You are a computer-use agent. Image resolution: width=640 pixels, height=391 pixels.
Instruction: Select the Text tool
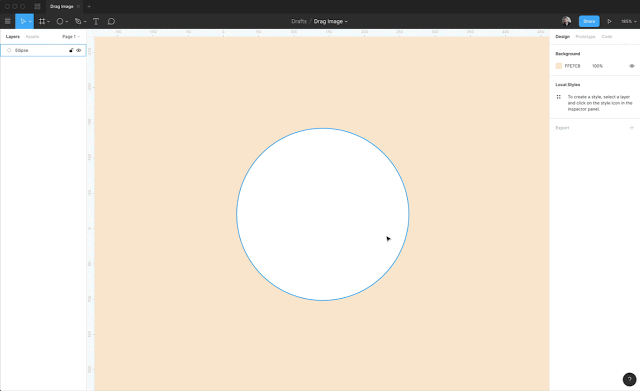tap(96, 21)
